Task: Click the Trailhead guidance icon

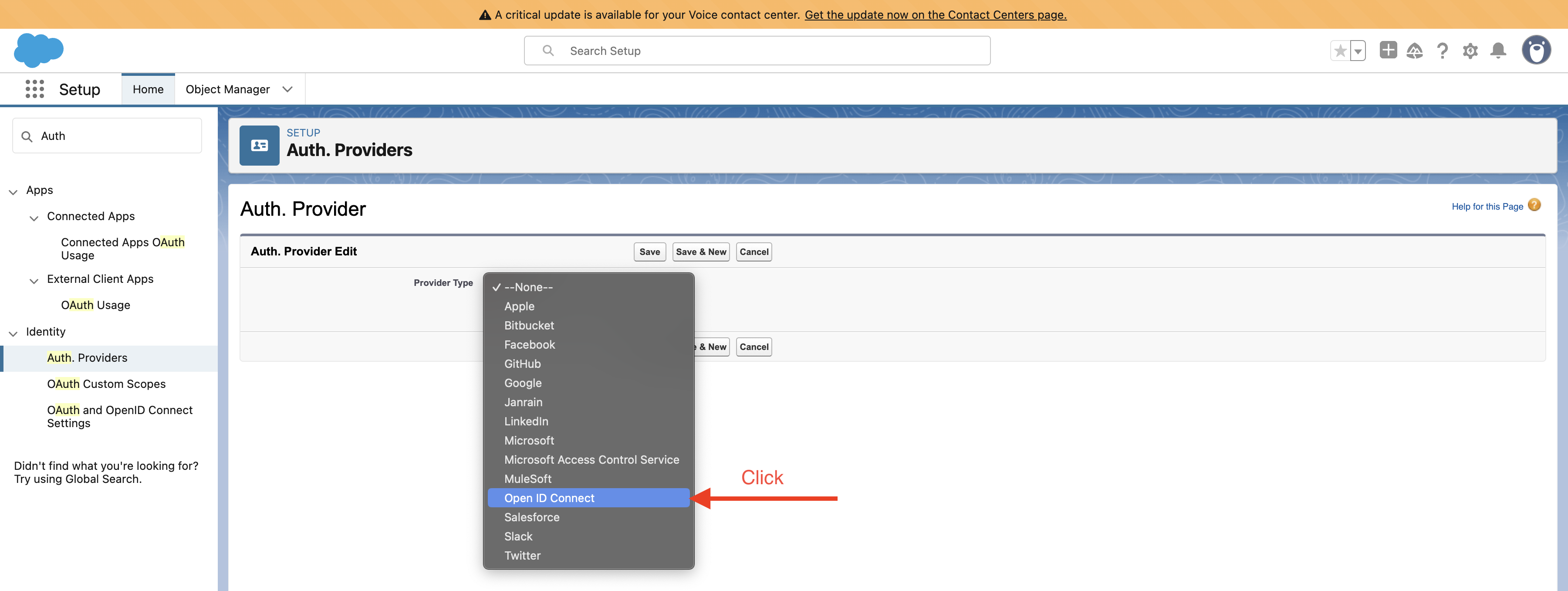Action: (1415, 51)
